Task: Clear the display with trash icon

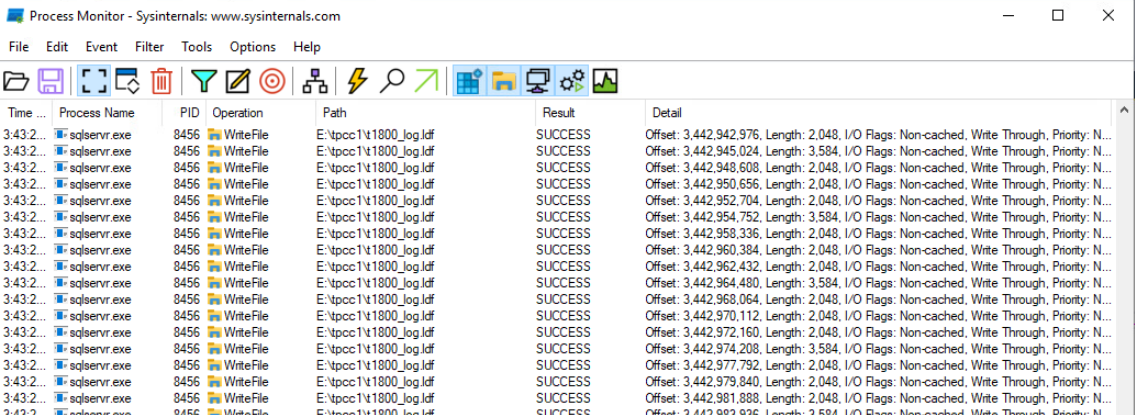Action: [161, 81]
